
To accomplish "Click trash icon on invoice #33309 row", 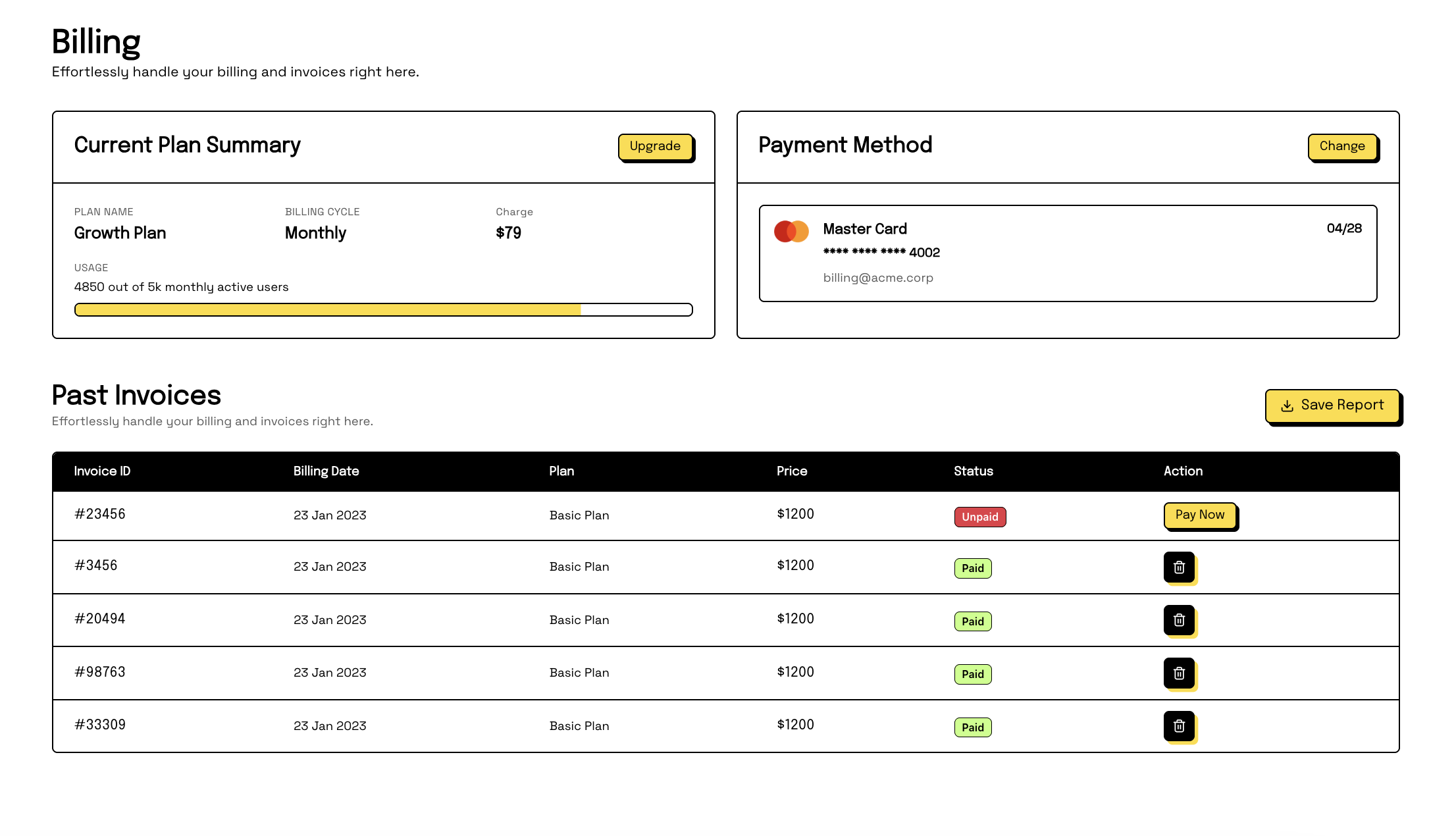I will click(1179, 726).
